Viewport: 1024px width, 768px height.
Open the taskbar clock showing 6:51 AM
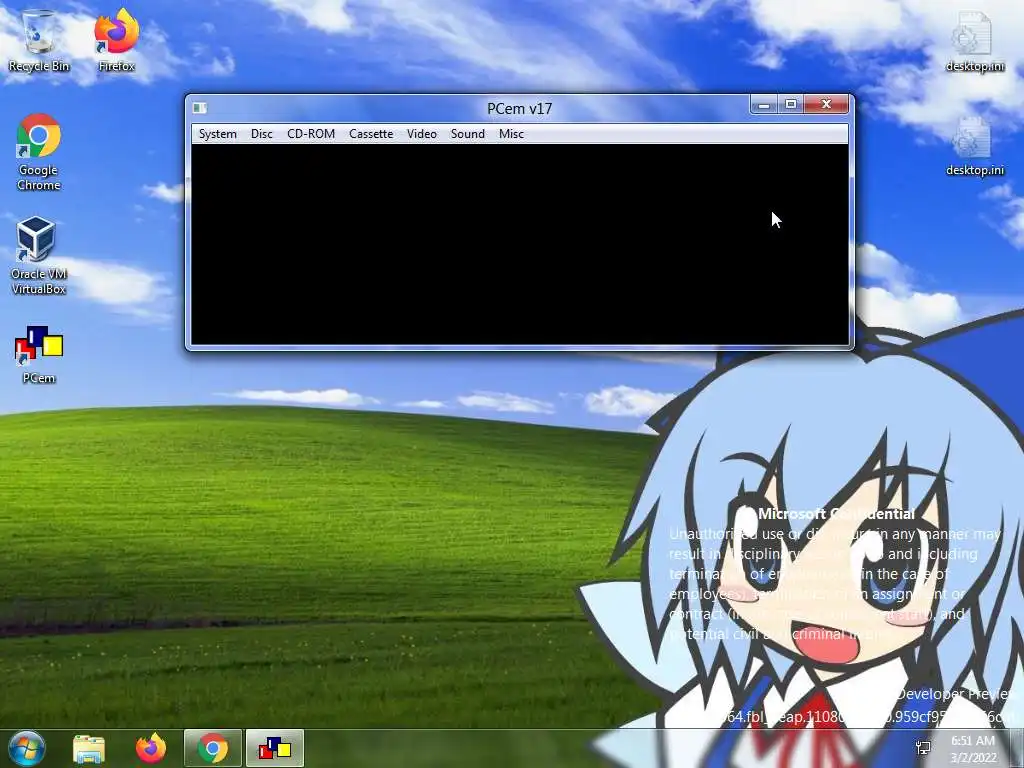973,749
